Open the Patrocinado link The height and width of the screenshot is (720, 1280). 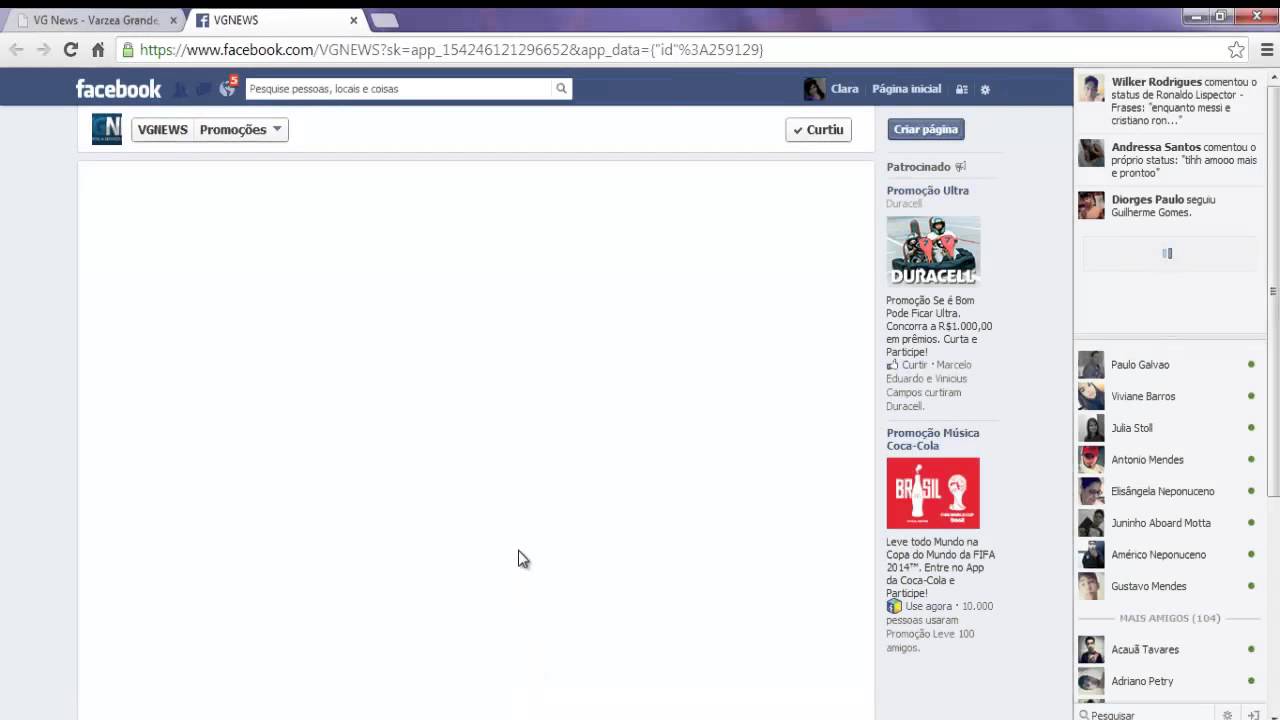[x=918, y=167]
